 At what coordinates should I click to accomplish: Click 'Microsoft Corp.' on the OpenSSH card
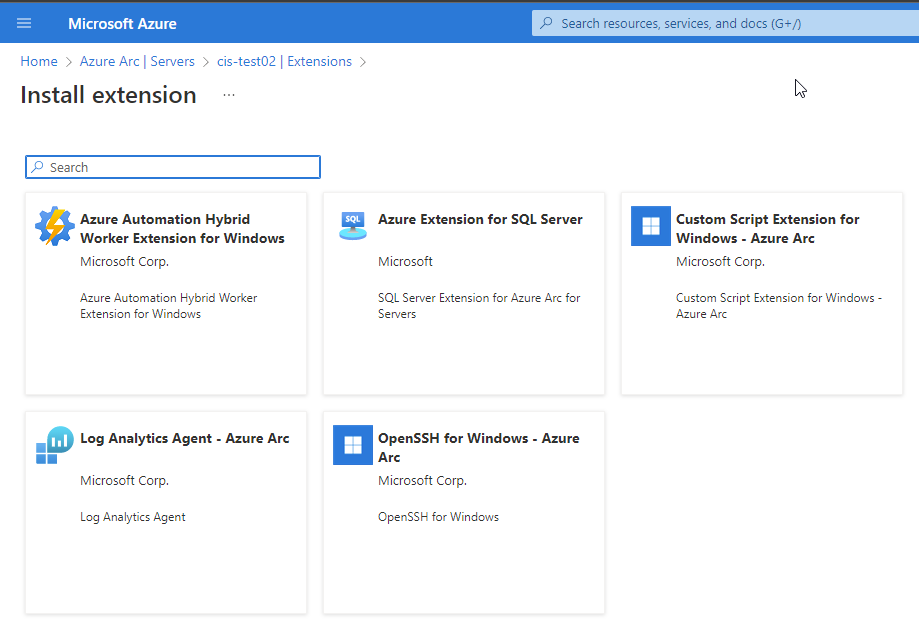point(423,481)
